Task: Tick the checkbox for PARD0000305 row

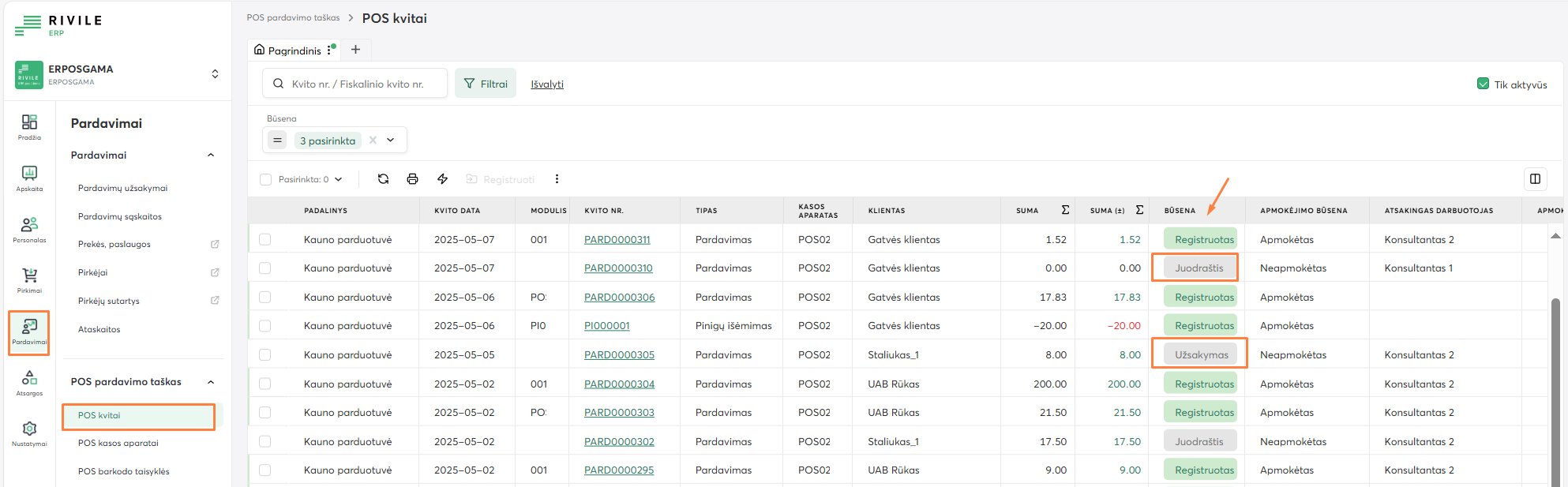Action: click(265, 355)
